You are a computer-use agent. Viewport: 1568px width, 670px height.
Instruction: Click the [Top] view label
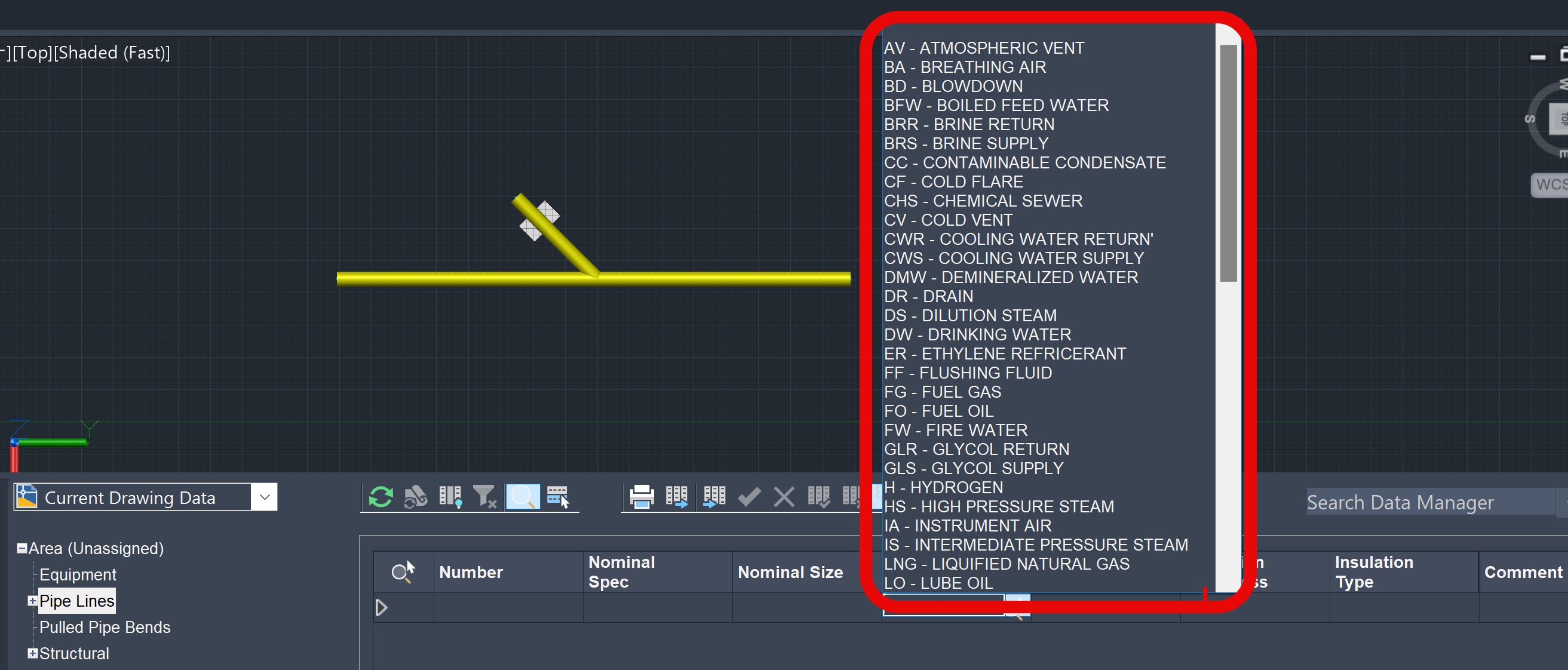pos(33,53)
